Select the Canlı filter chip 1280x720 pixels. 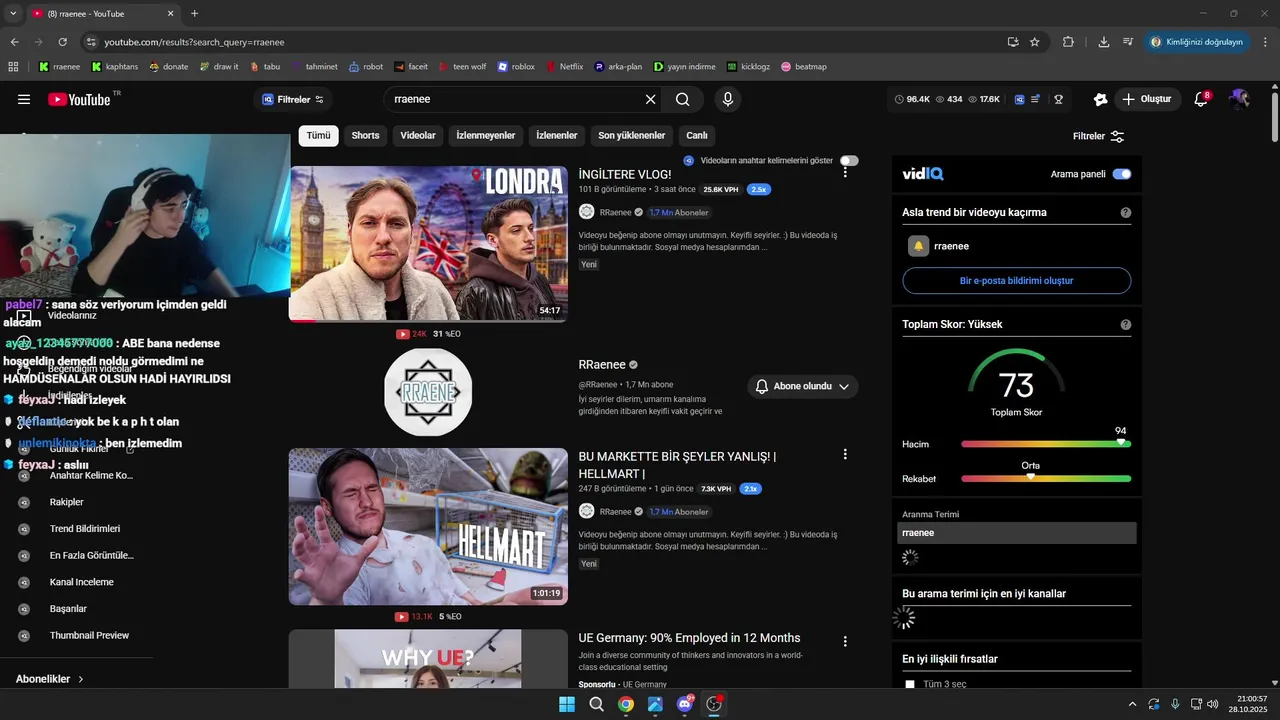pos(697,136)
